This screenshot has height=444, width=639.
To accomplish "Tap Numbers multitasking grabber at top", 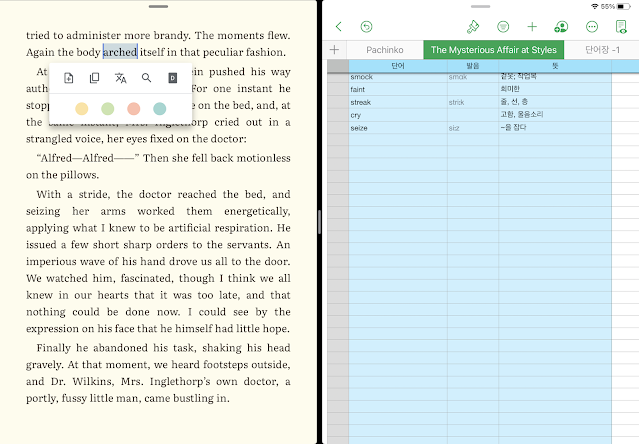I will (x=480, y=7).
